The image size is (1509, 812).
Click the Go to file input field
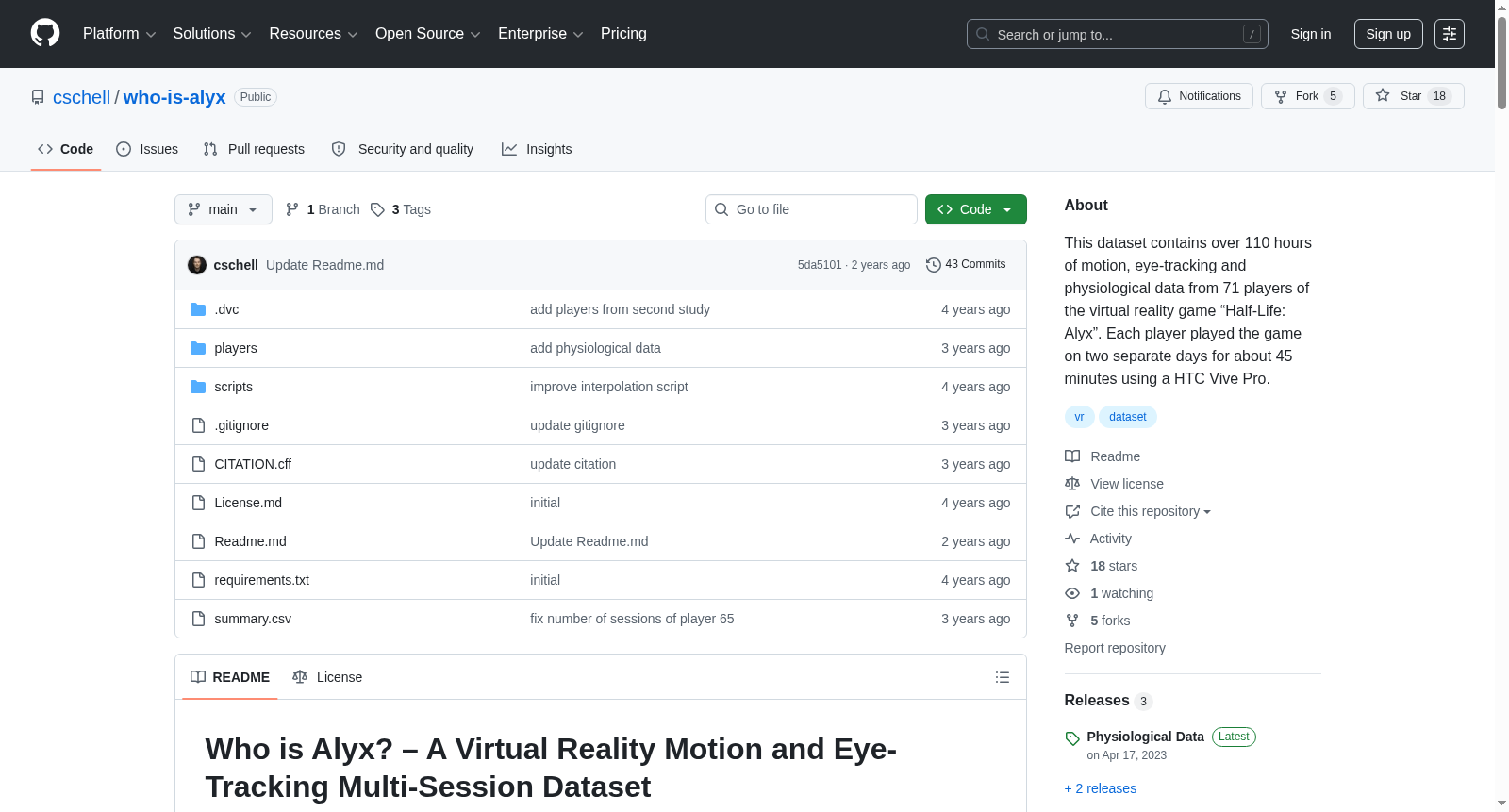(x=811, y=209)
